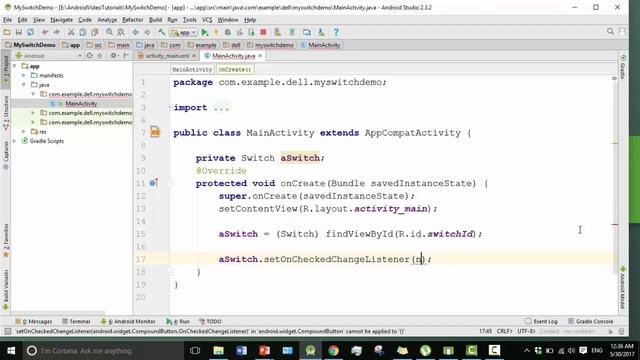Click the search everywhere magnifier icon
The width and height of the screenshot is (640, 360).
(x=610, y=31)
